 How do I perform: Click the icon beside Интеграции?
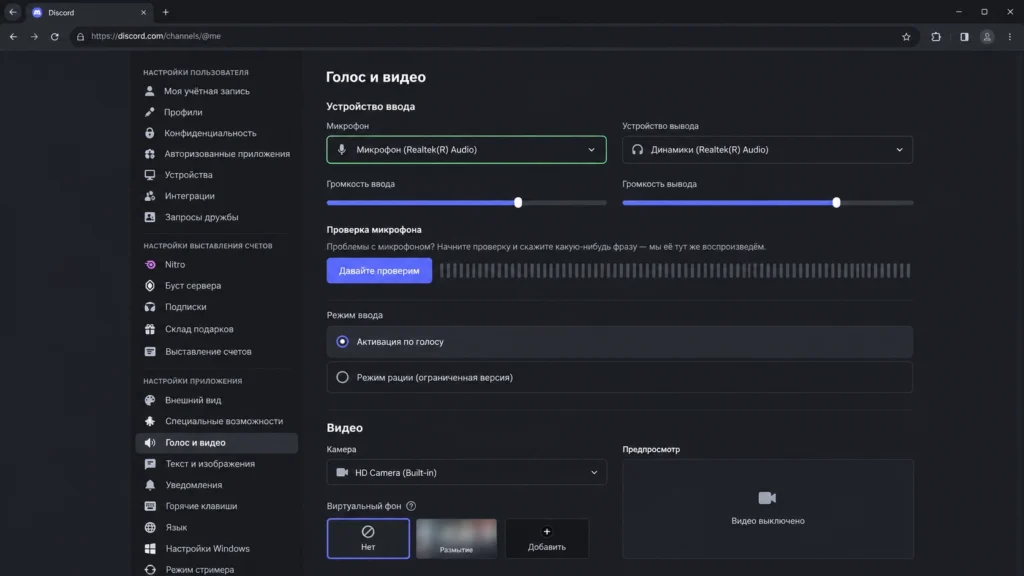[x=150, y=196]
